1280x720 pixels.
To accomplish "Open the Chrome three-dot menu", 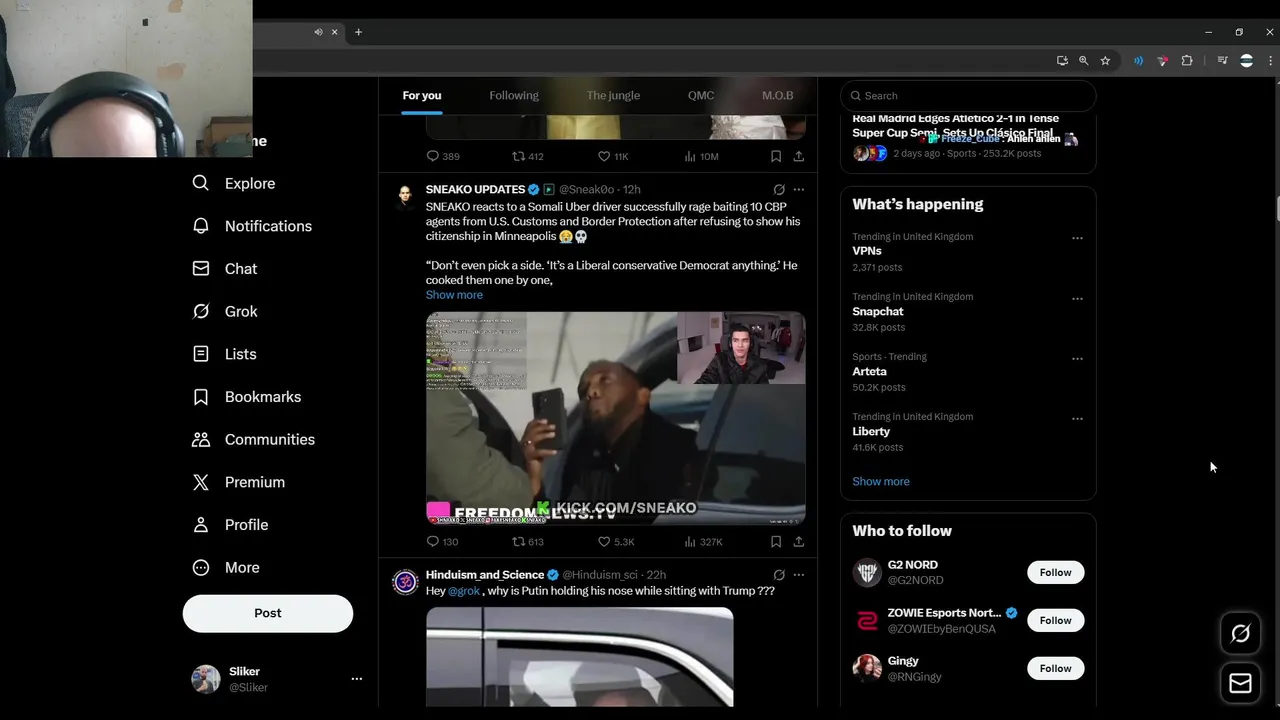I will coord(1268,61).
